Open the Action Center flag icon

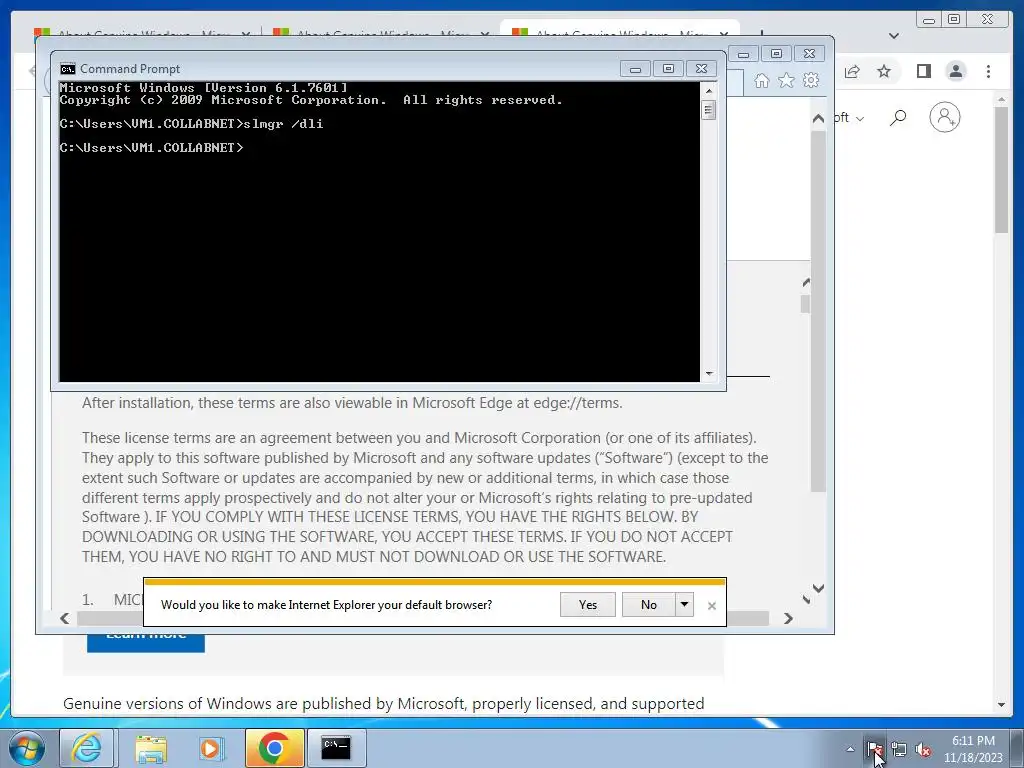[875, 749]
